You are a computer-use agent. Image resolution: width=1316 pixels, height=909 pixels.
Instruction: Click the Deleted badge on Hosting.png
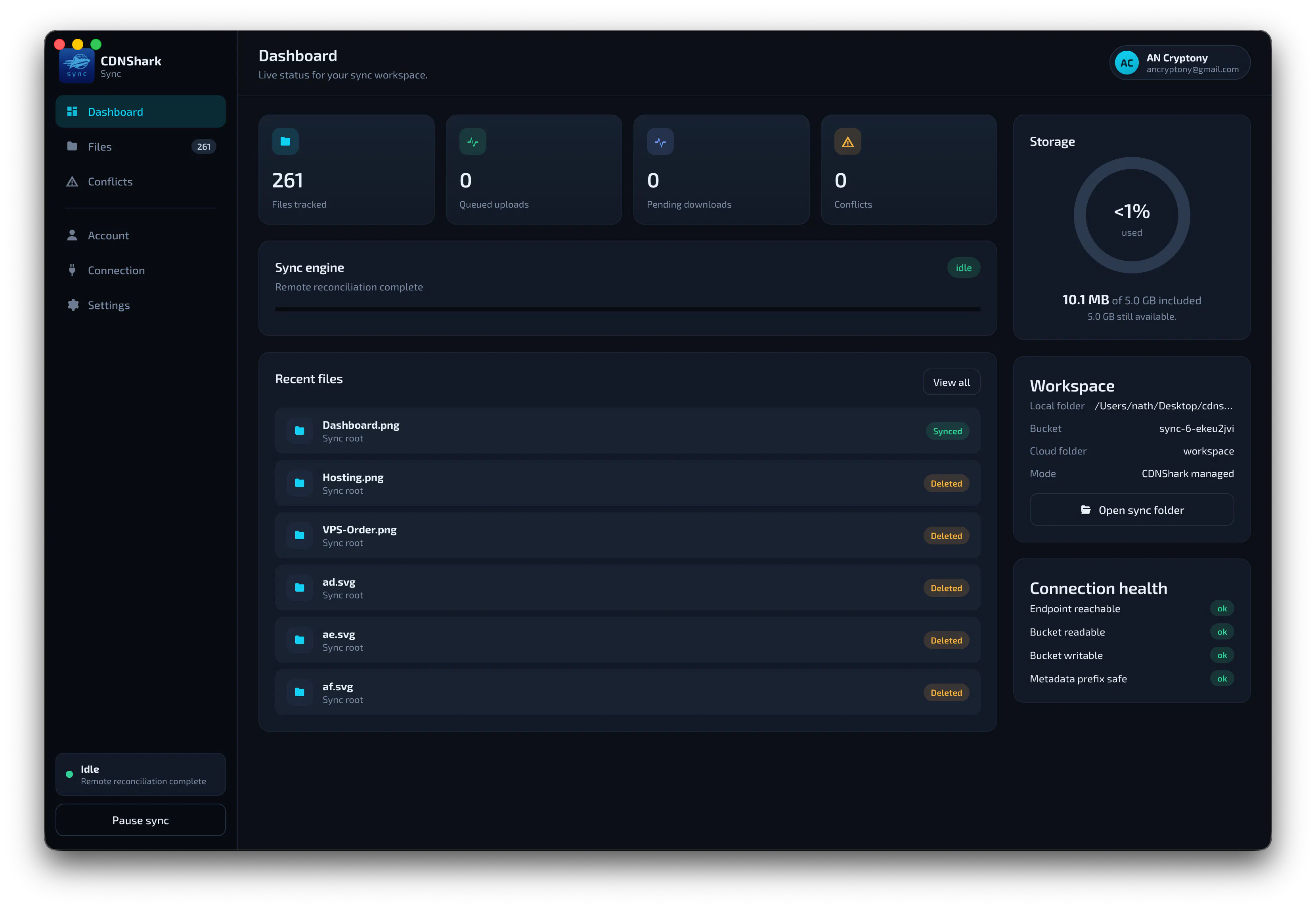coord(946,483)
